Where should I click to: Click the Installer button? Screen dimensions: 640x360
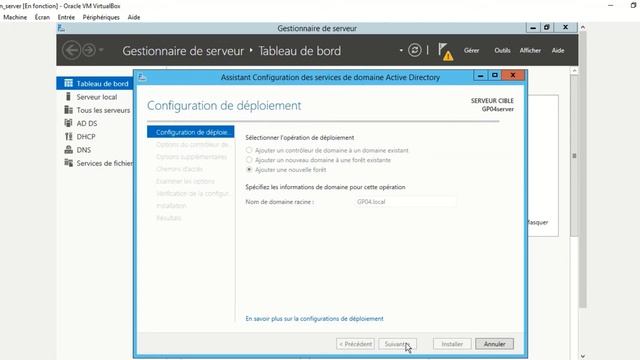[x=452, y=344]
